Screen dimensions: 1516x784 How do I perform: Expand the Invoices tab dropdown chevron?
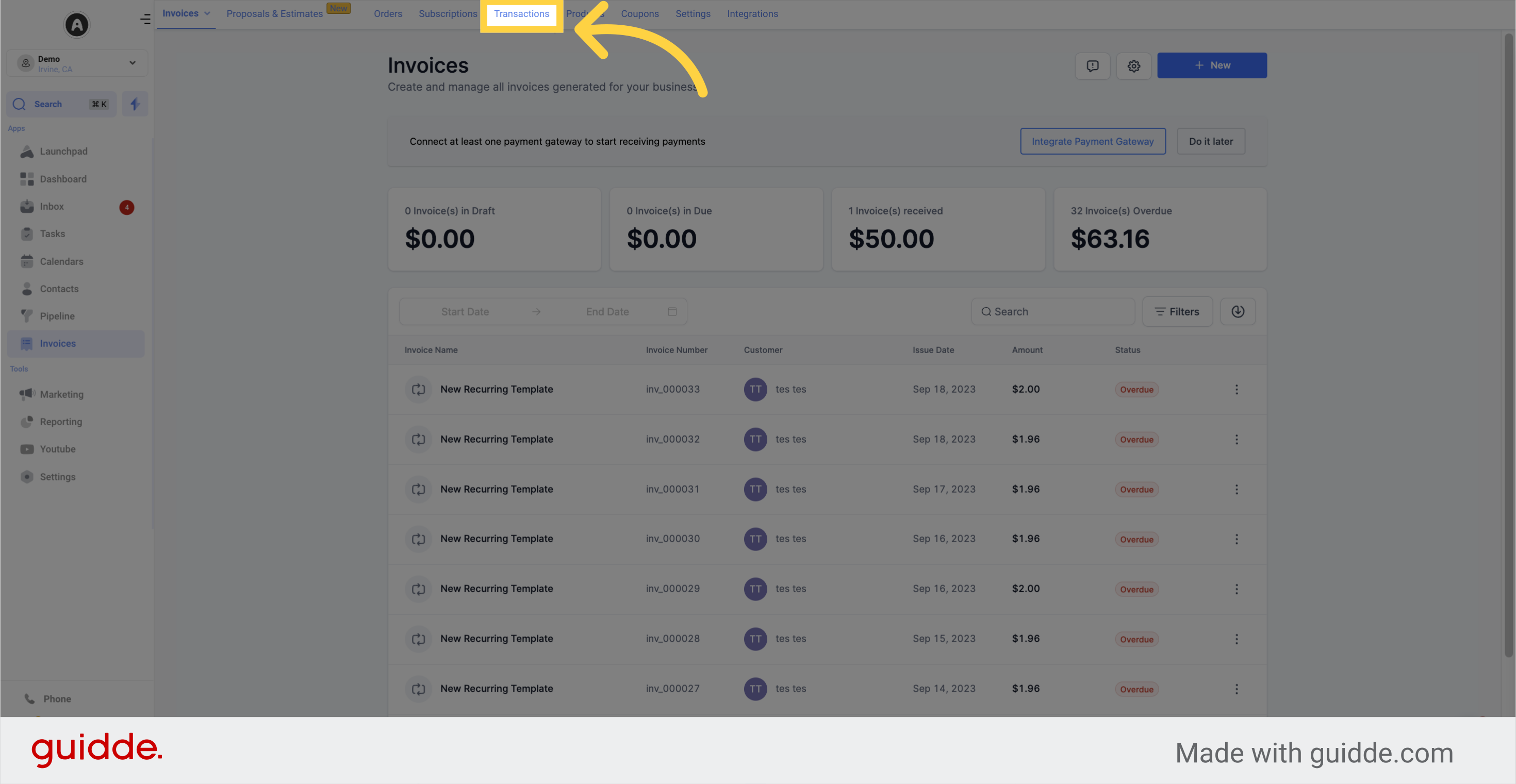[x=207, y=13]
